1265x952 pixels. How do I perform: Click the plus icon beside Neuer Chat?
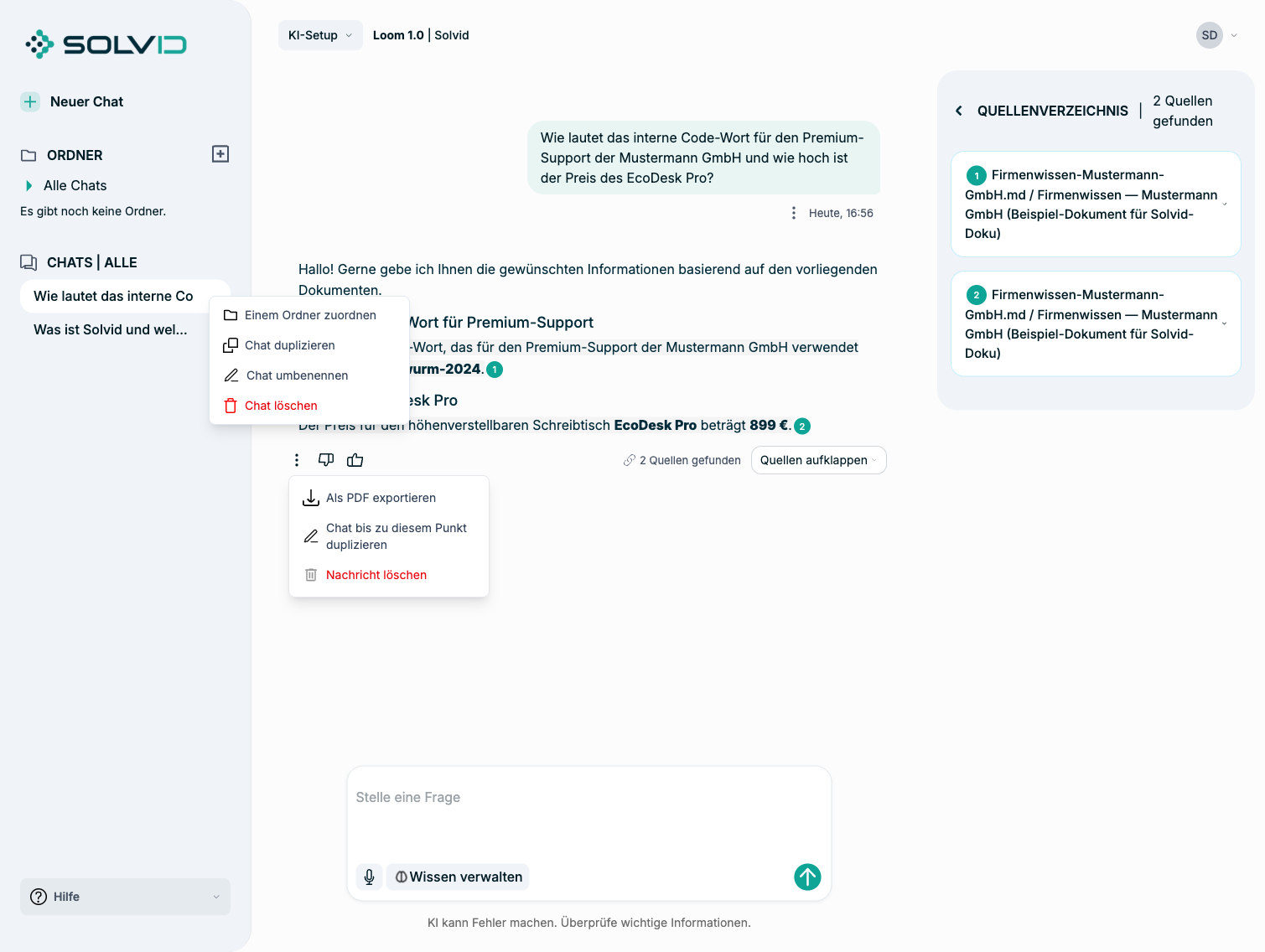click(30, 101)
